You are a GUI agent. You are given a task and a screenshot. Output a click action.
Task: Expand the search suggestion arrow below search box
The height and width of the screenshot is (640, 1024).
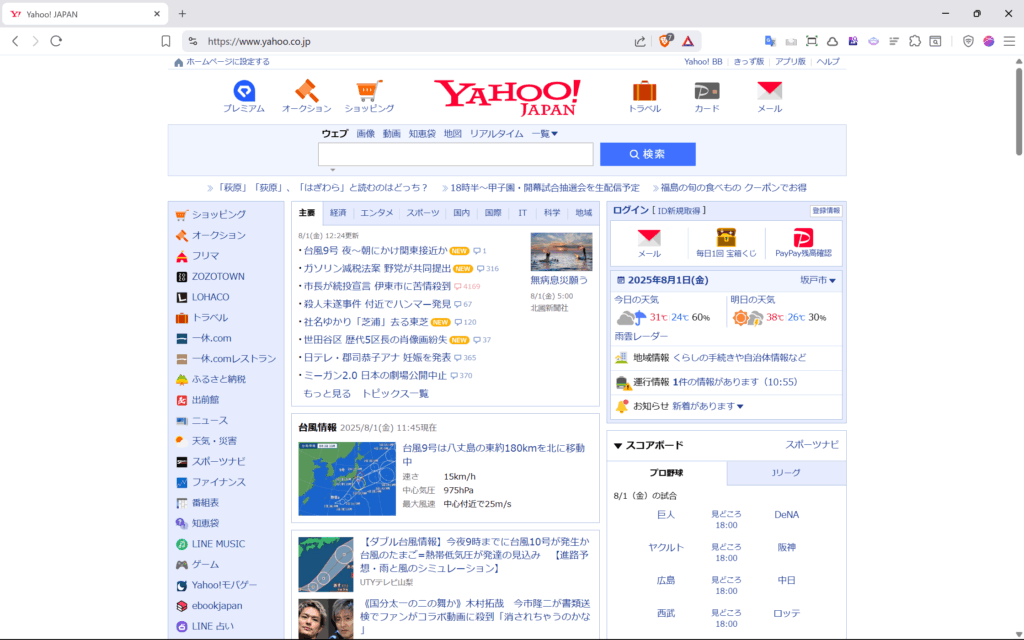[332, 170]
